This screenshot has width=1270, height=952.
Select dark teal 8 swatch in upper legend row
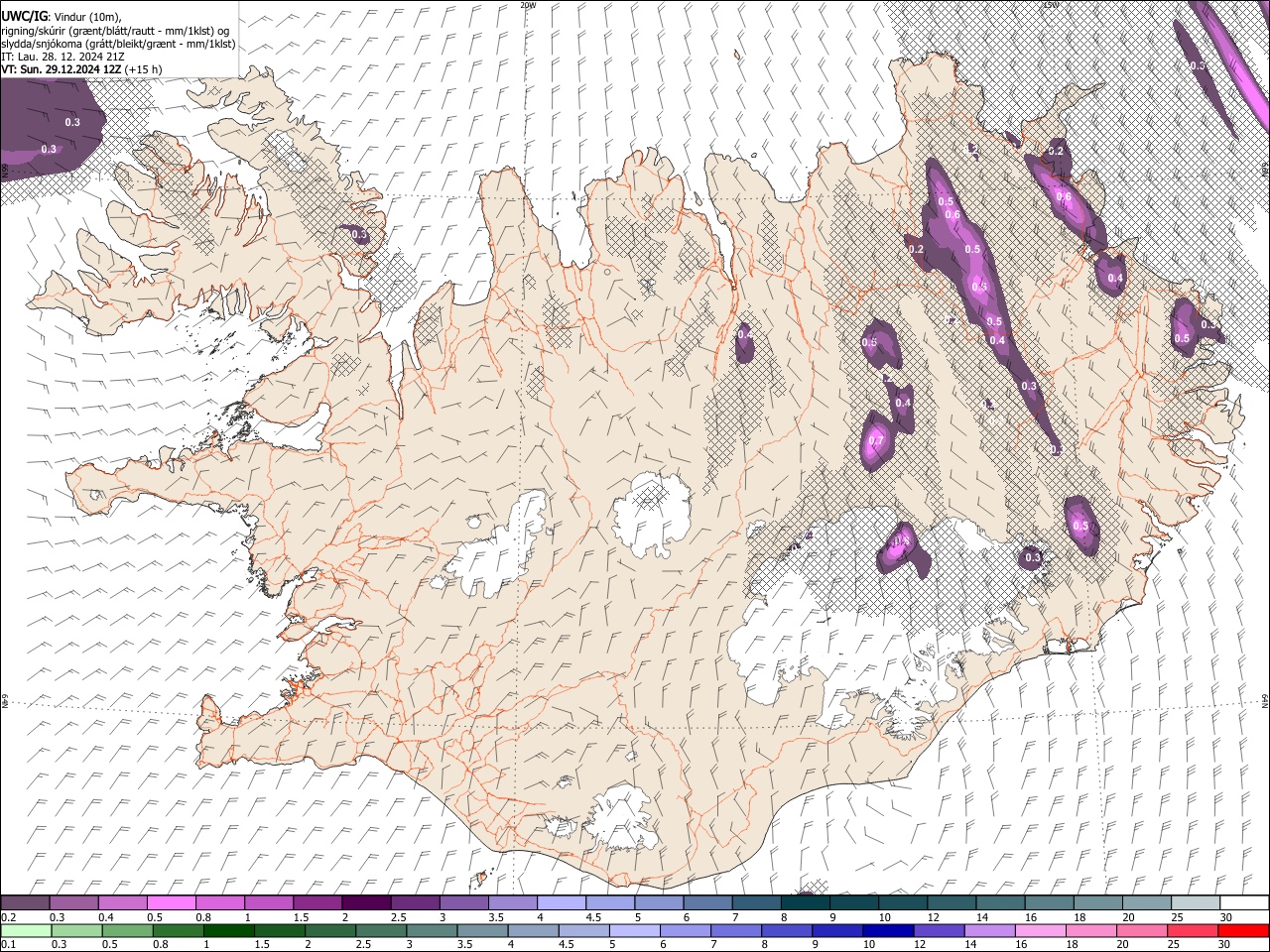pos(805,902)
